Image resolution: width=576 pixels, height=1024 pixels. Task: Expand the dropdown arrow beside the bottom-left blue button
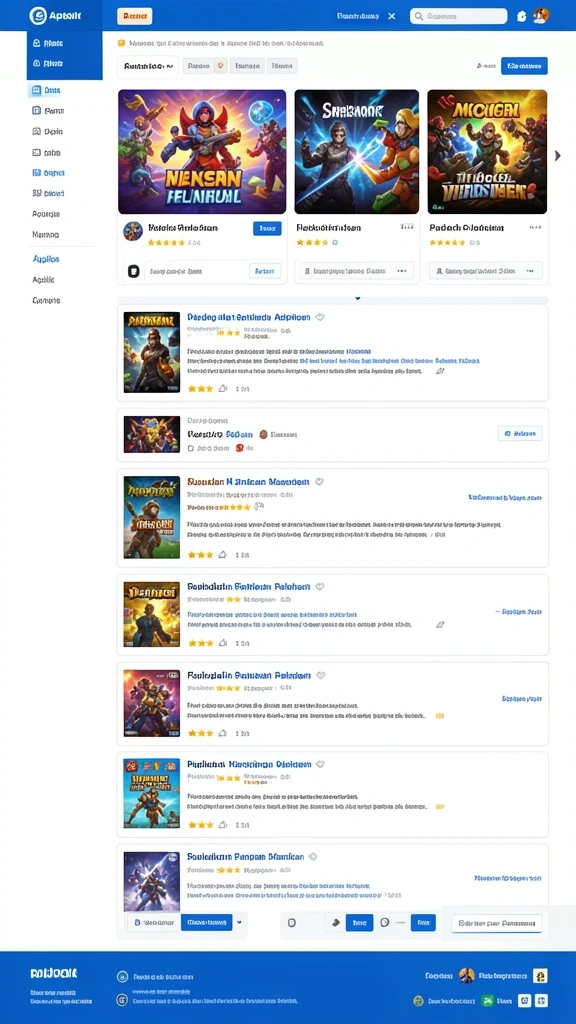point(239,922)
